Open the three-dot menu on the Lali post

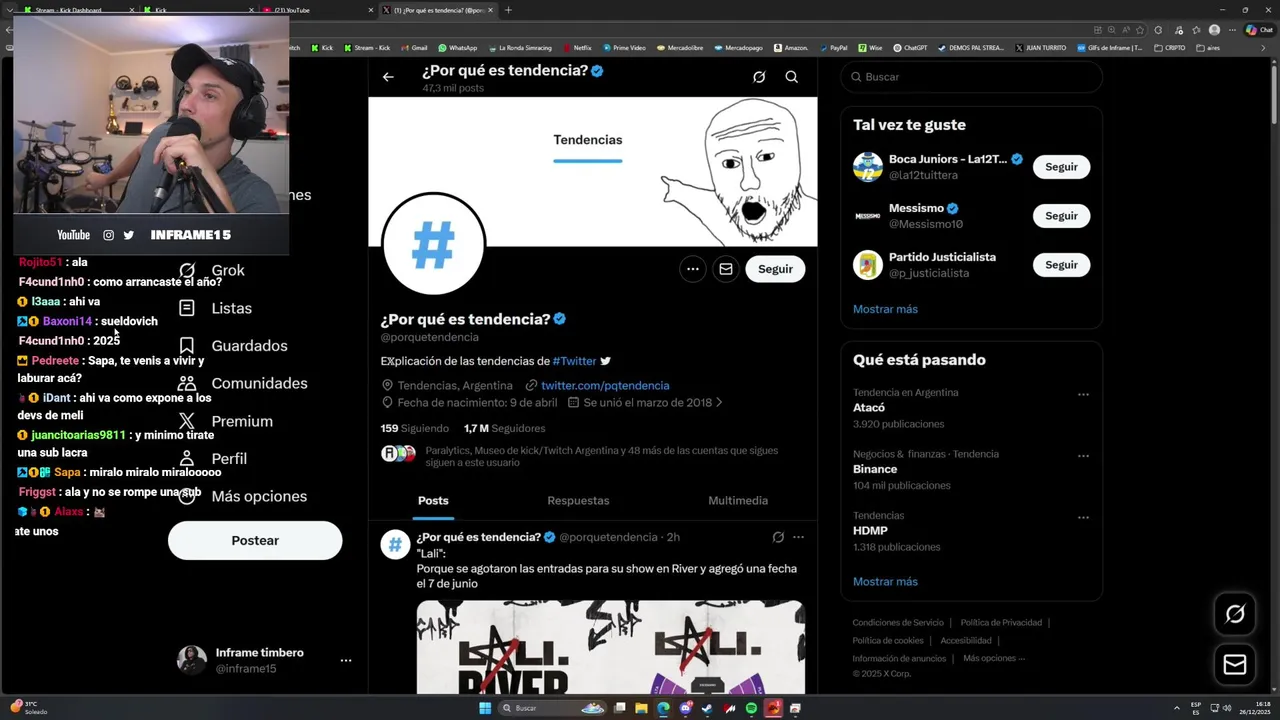coord(798,537)
